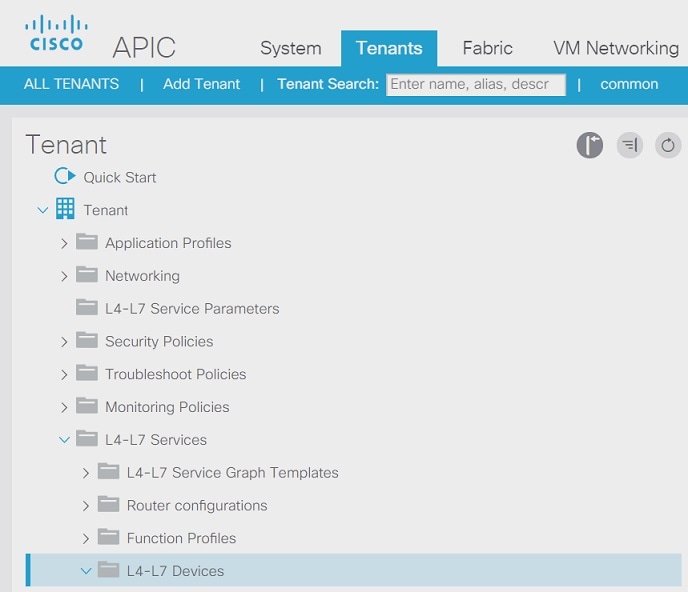This screenshot has width=688, height=592.
Task: Focus the Tenant Search input field
Action: coord(476,84)
